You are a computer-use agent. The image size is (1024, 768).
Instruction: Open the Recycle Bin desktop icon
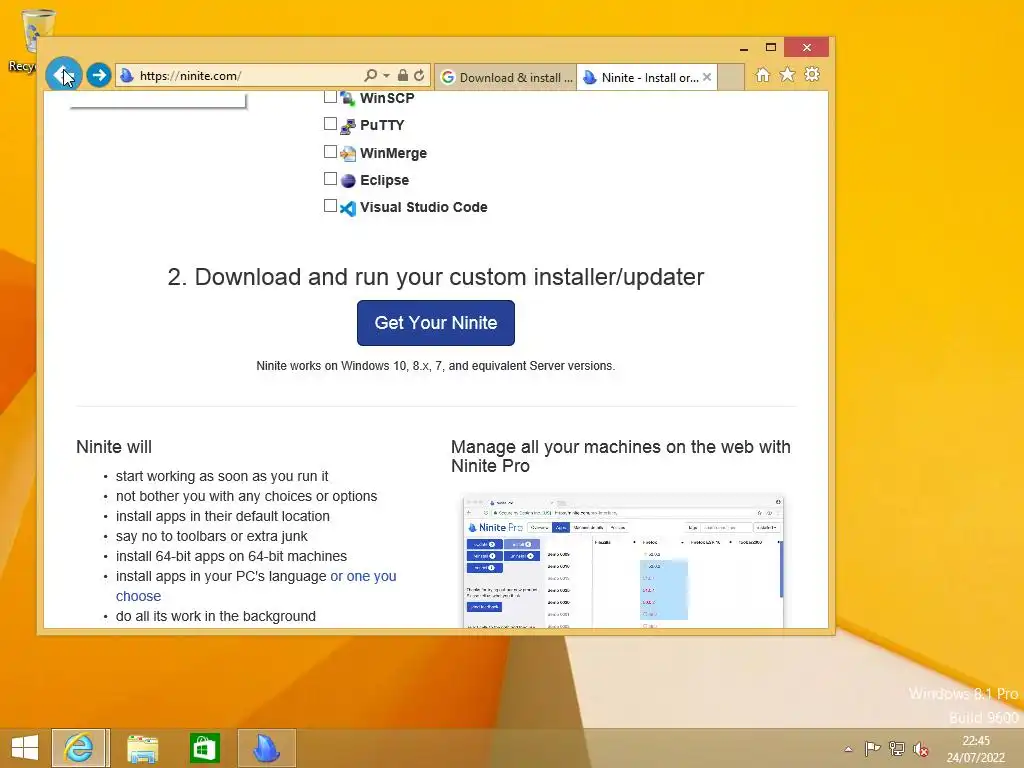pos(29,39)
